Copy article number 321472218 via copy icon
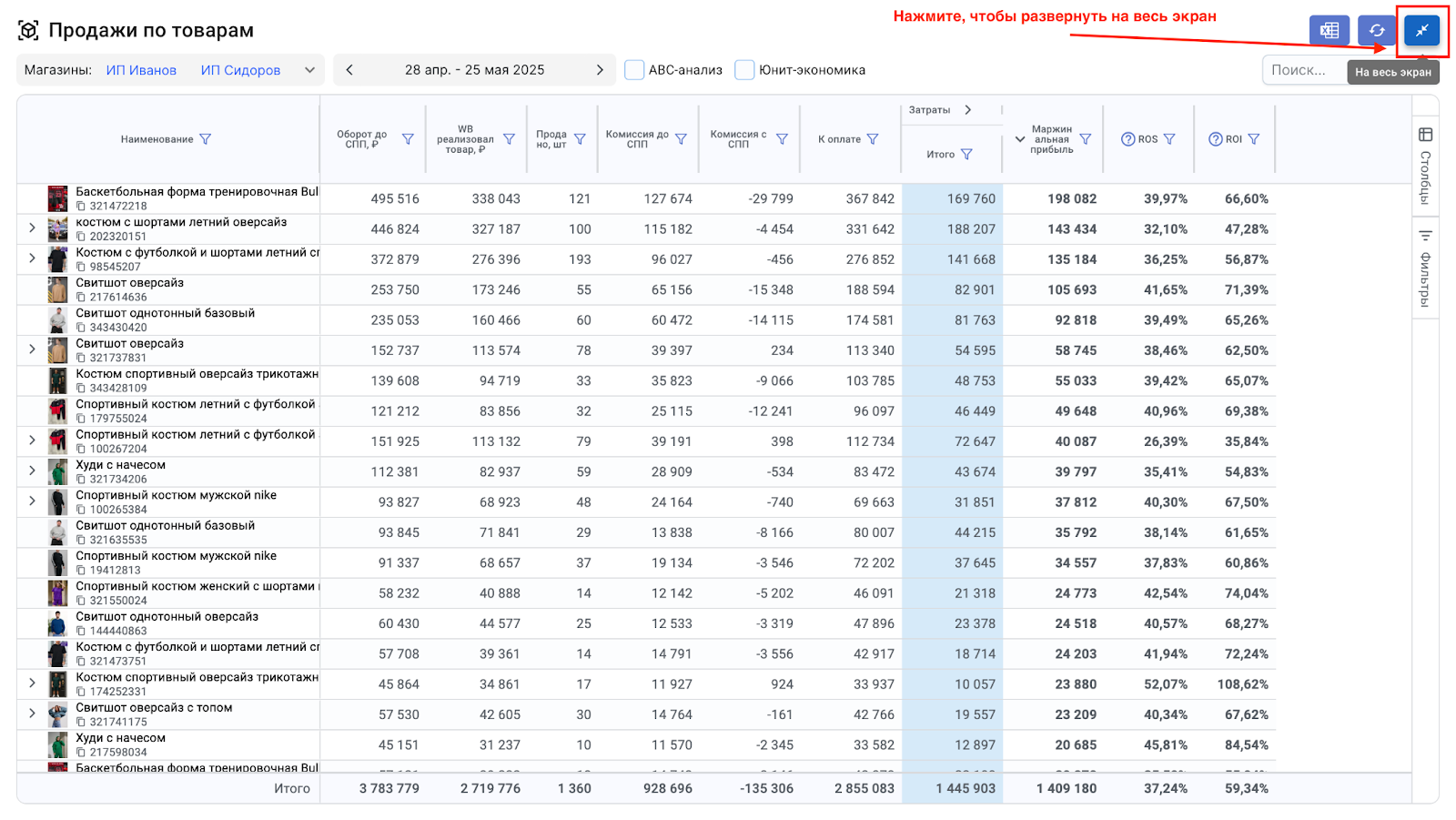Screen dimensions: 1456x820 pos(81,207)
